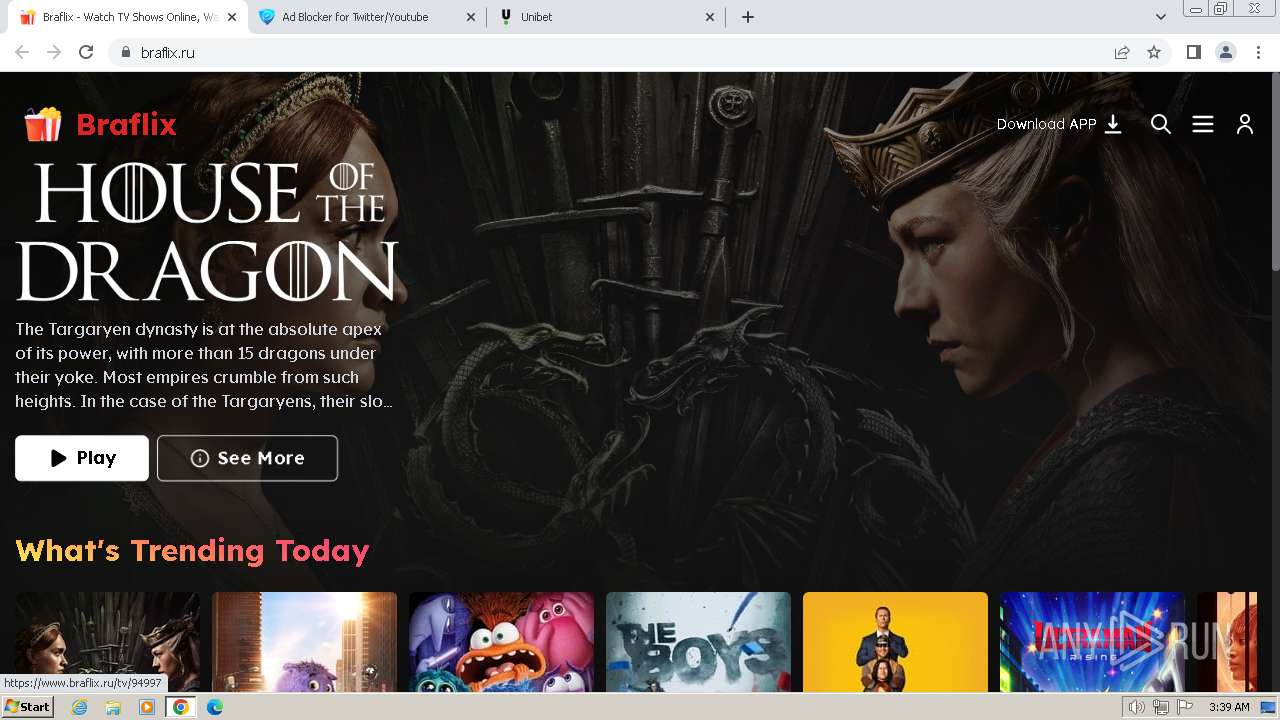Open the purple creature city movie thumbnail
Viewport: 1280px width, 720px height.
pos(304,642)
